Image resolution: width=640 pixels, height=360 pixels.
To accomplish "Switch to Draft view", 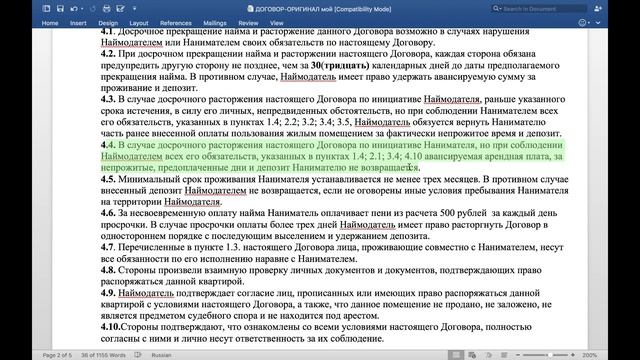I will [x=504, y=355].
